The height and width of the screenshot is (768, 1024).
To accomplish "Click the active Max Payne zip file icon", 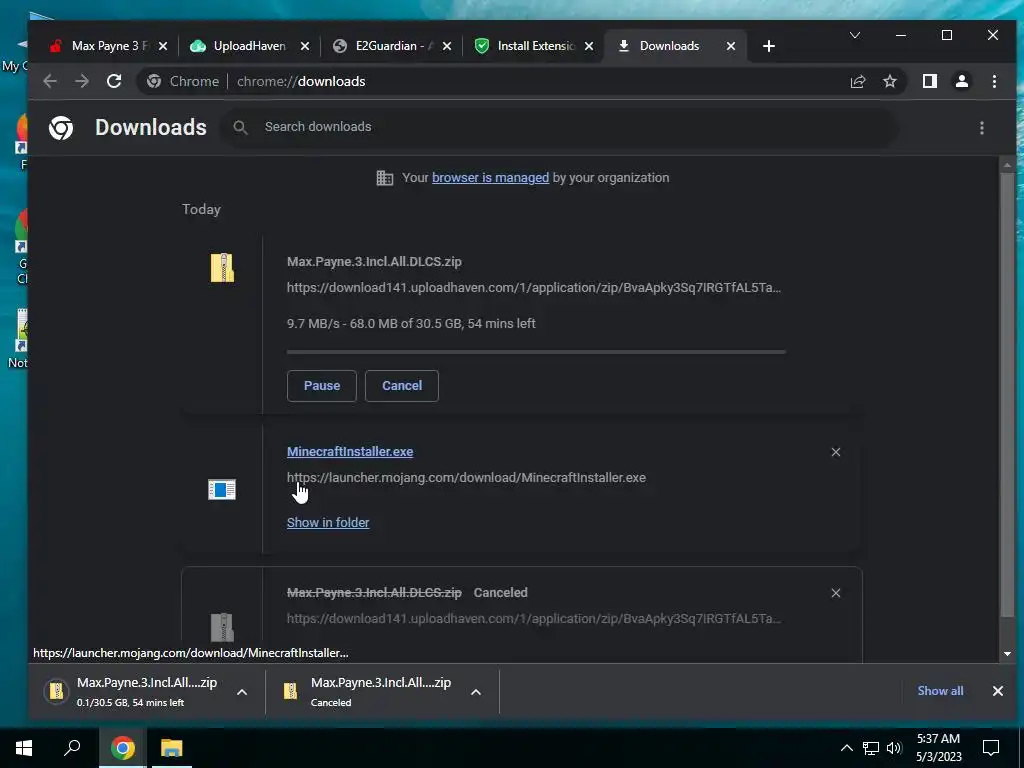I will point(222,267).
